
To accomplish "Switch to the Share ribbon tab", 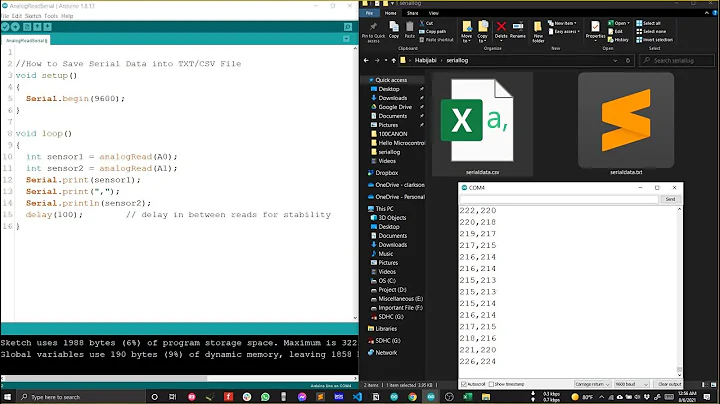I will pos(412,13).
